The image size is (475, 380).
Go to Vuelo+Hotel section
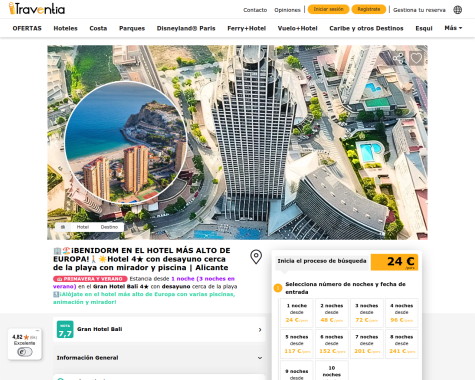(x=297, y=28)
